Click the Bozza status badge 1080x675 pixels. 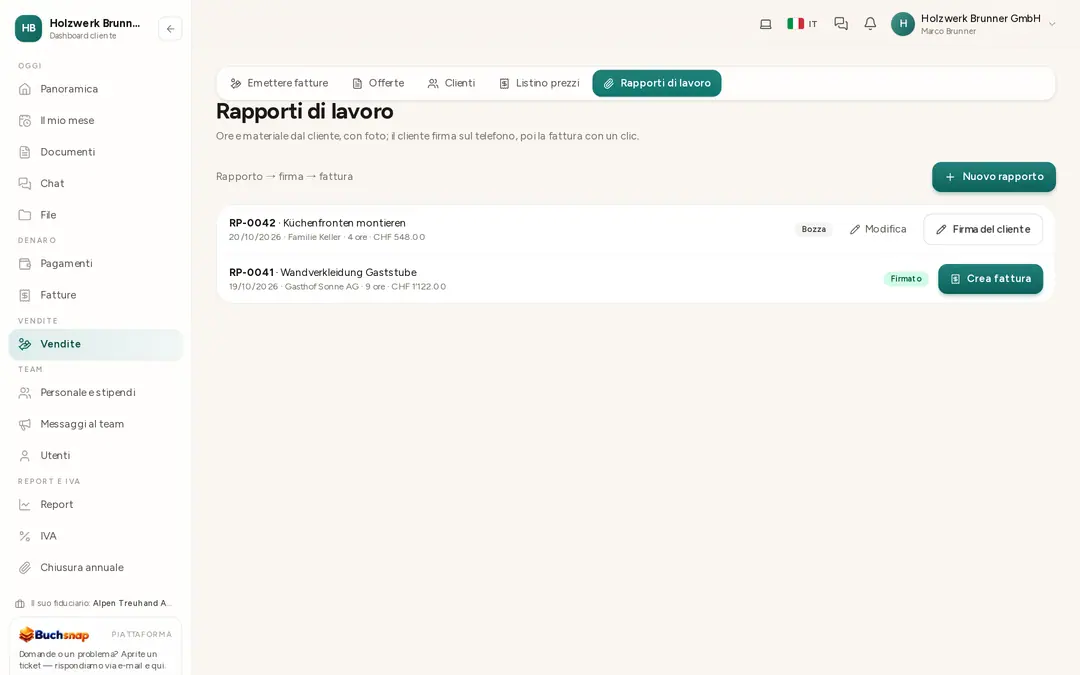[813, 229]
